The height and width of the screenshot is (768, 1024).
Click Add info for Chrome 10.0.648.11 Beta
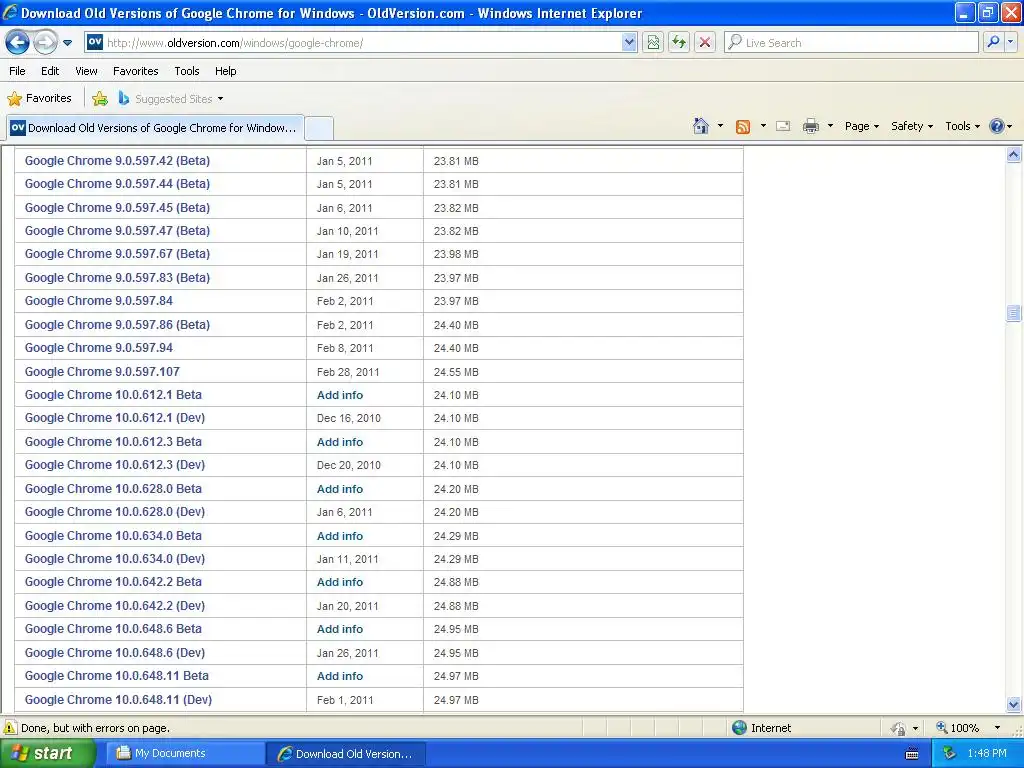coord(340,677)
